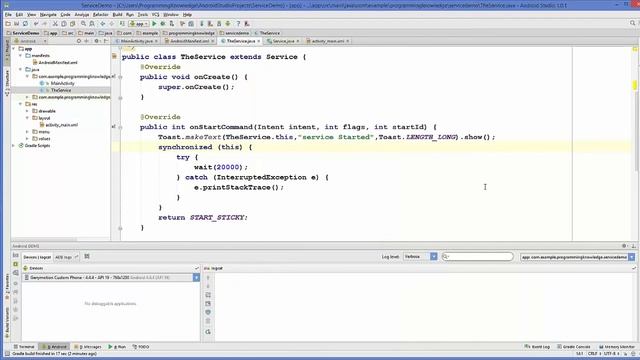Viewport: 640px width, 360px height.
Task: Open the Terminal tool window
Action: click(24, 347)
